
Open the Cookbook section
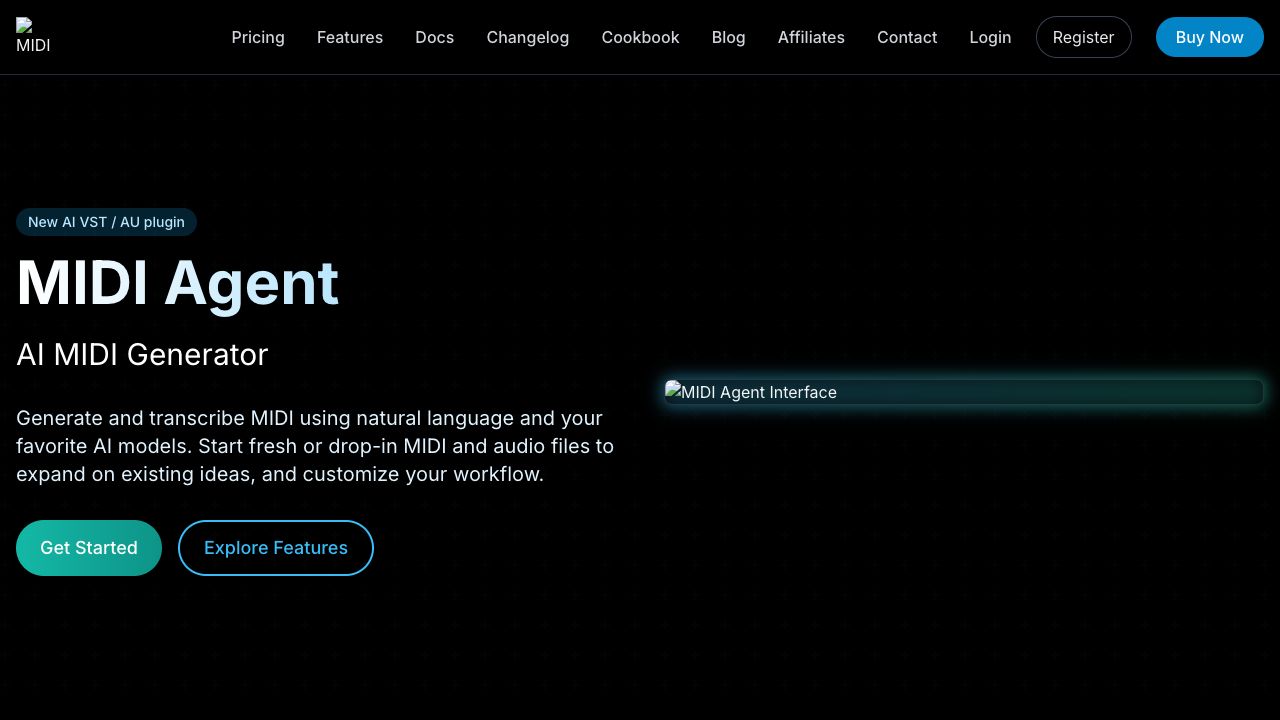(640, 37)
